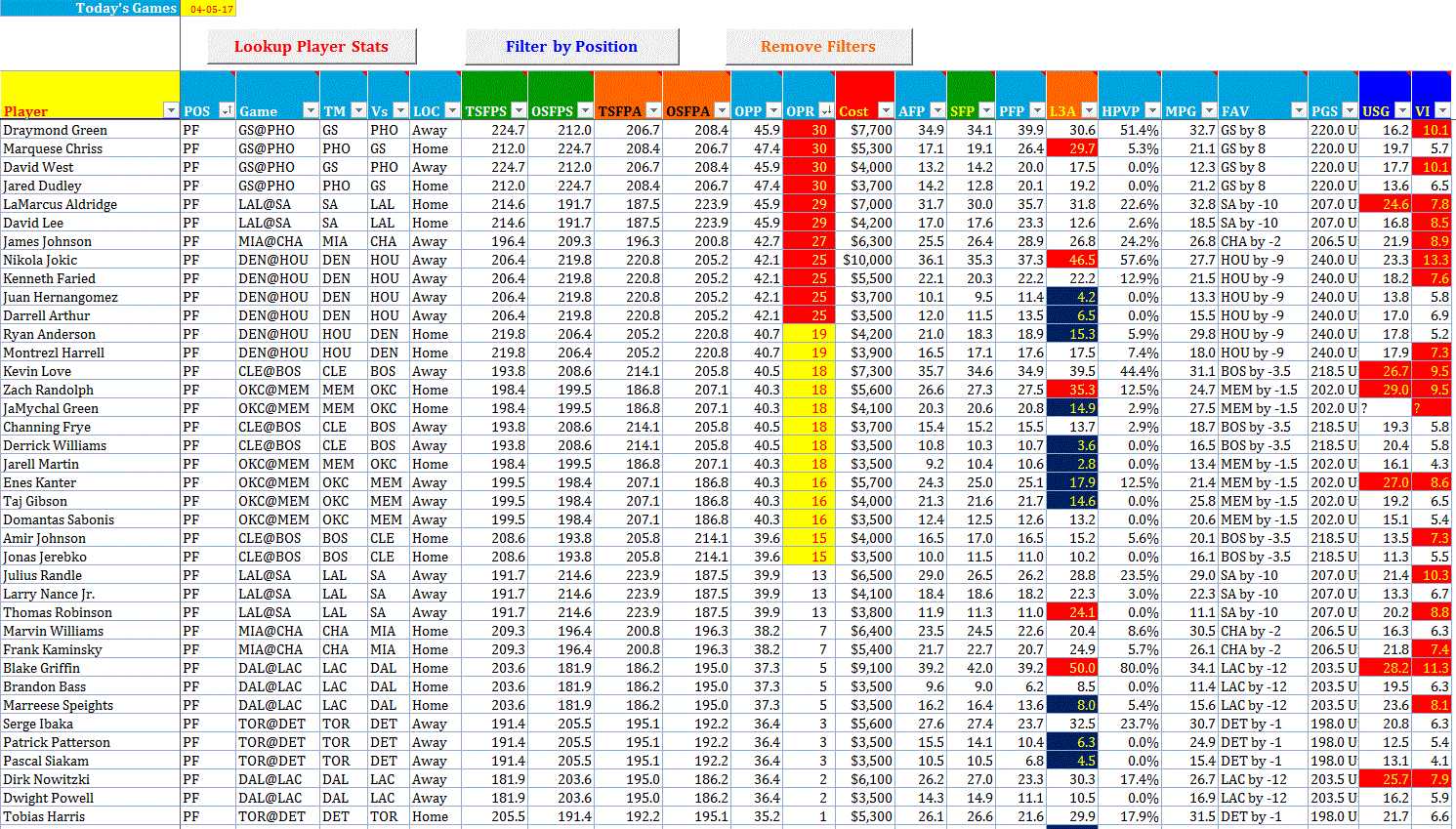This screenshot has height=829, width=1456.
Task: Select the 13.3 VI cell
Action: tap(1432, 260)
